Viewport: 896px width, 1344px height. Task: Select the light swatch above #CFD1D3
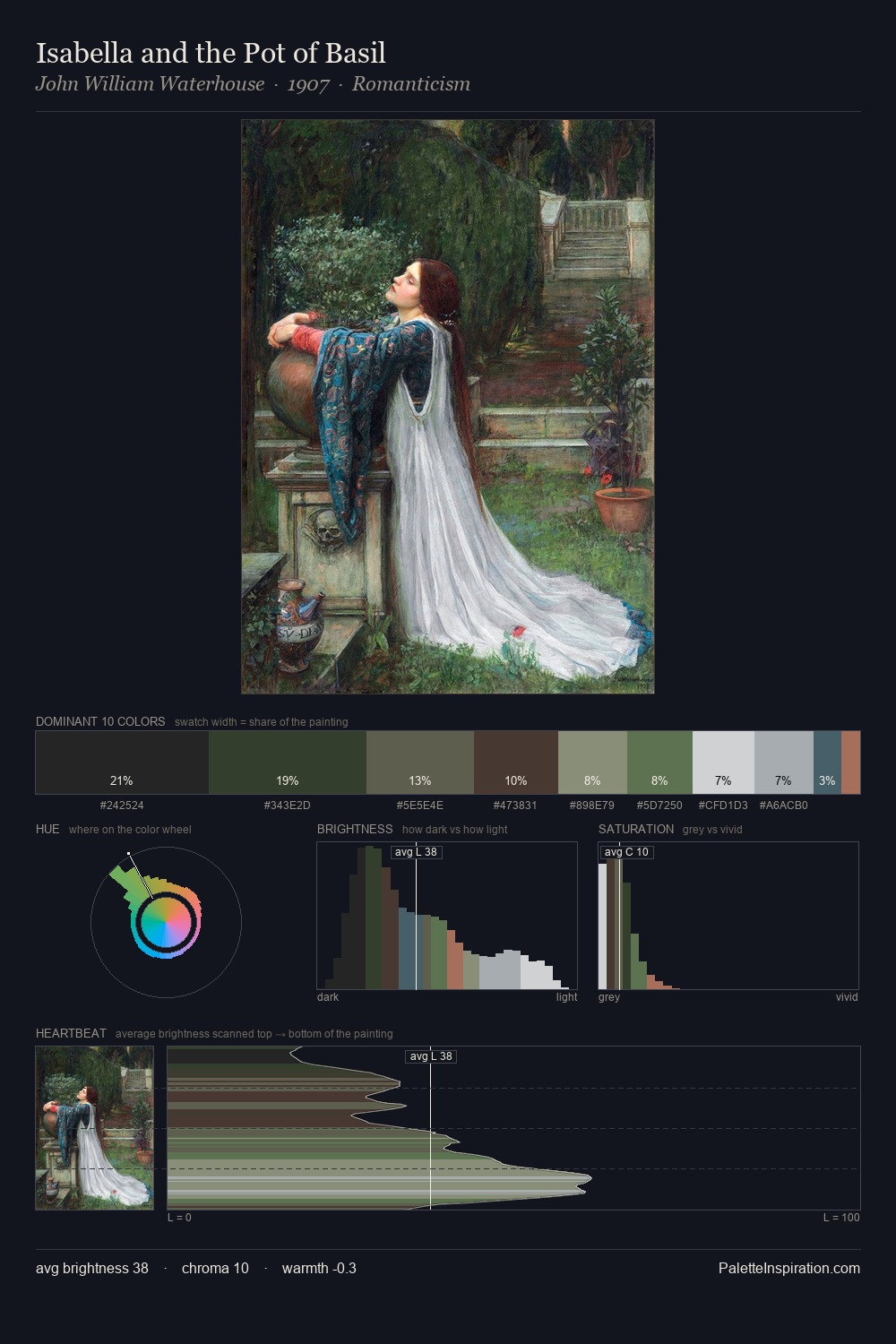pyautogui.click(x=723, y=762)
